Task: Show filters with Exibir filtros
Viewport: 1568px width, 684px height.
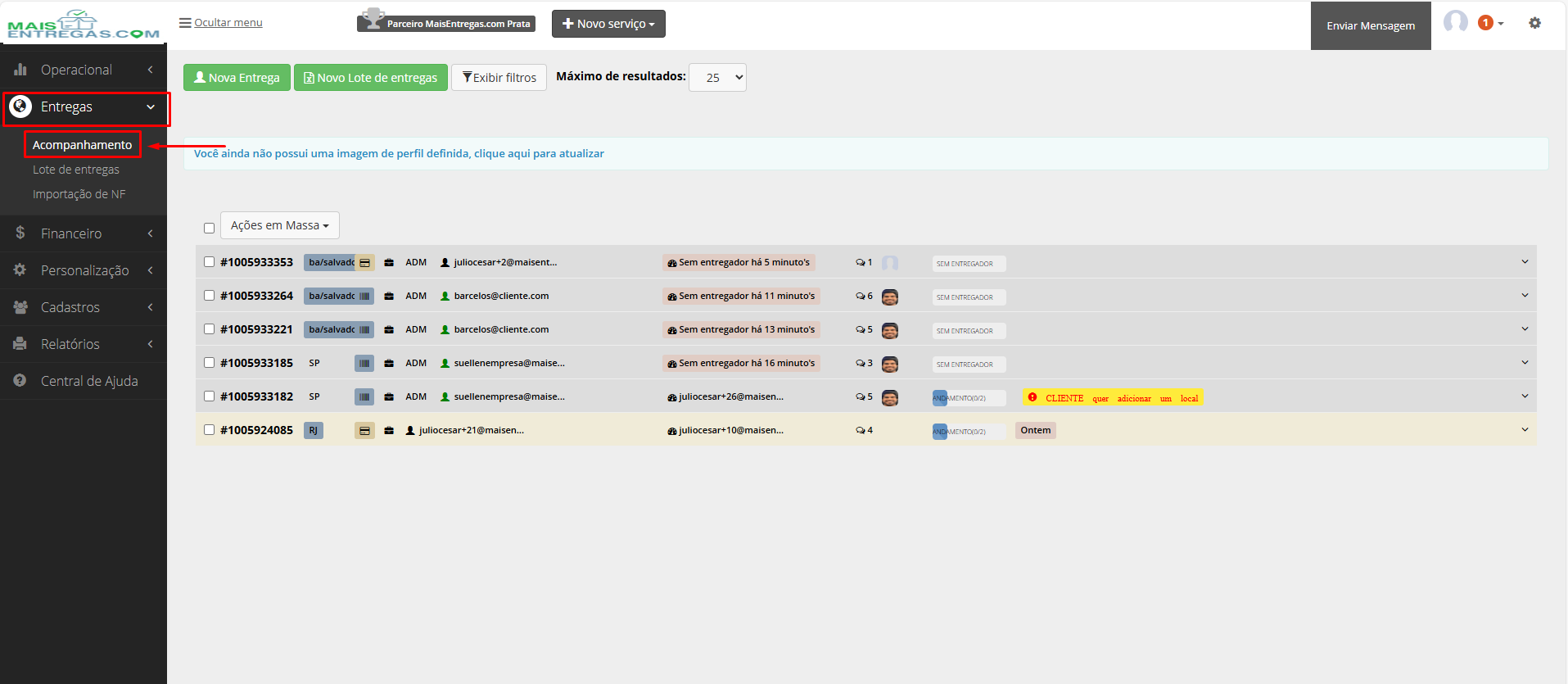Action: (x=499, y=78)
